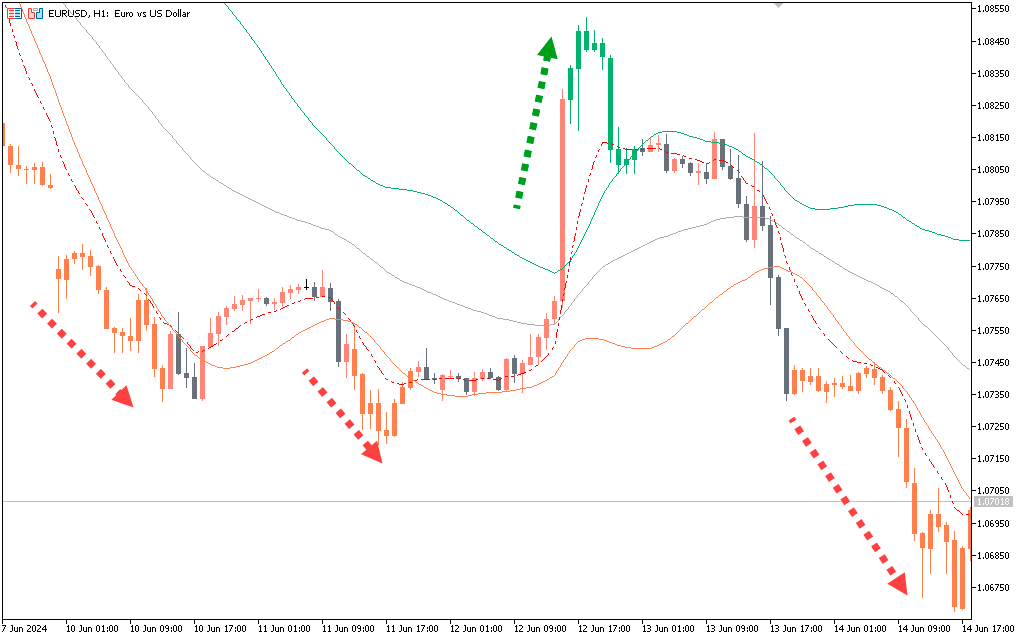This screenshot has width=1024, height=640.
Task: Select the leftmost red dotted down arrow
Action: pyautogui.click(x=82, y=354)
